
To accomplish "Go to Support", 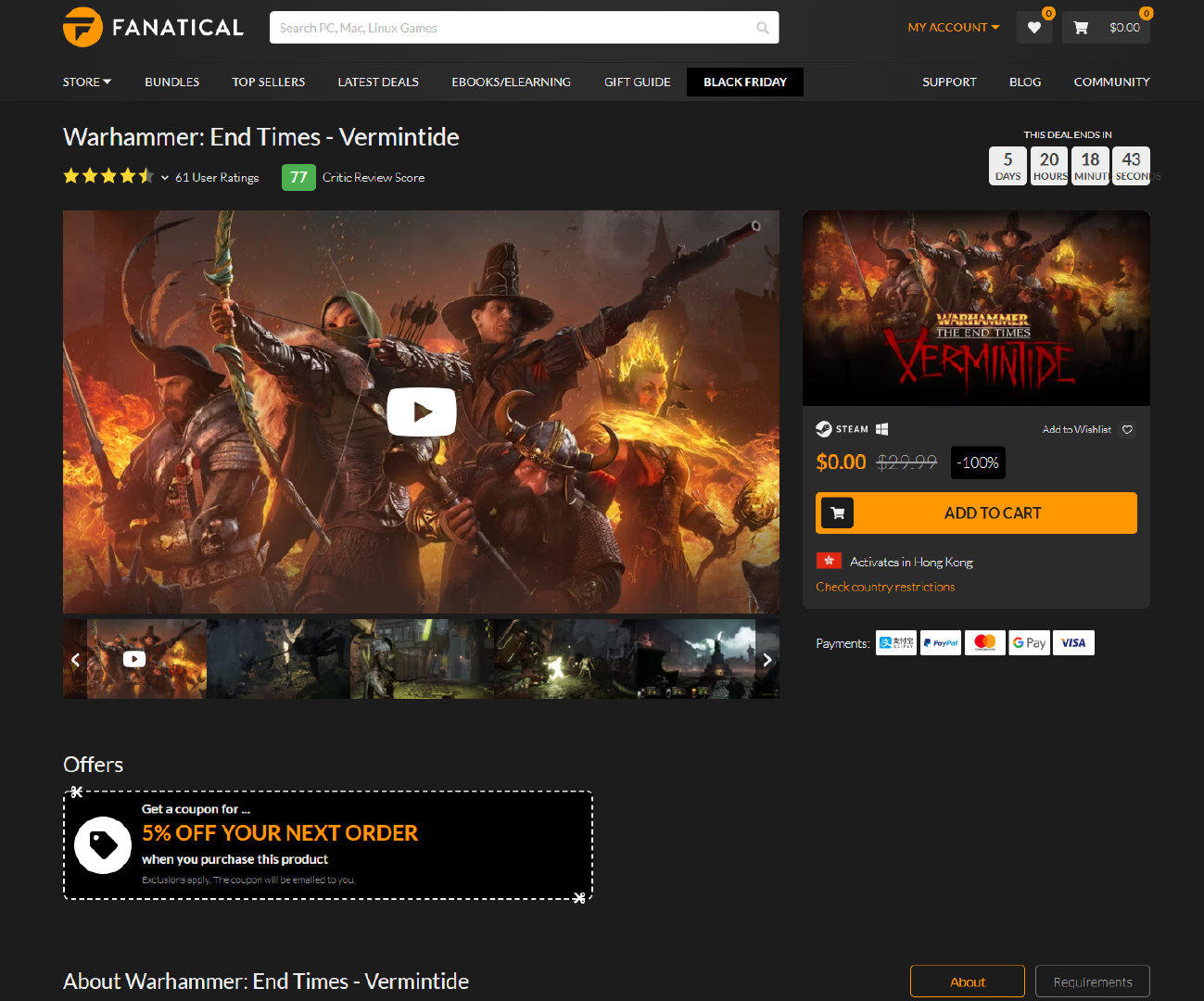I will tap(949, 82).
